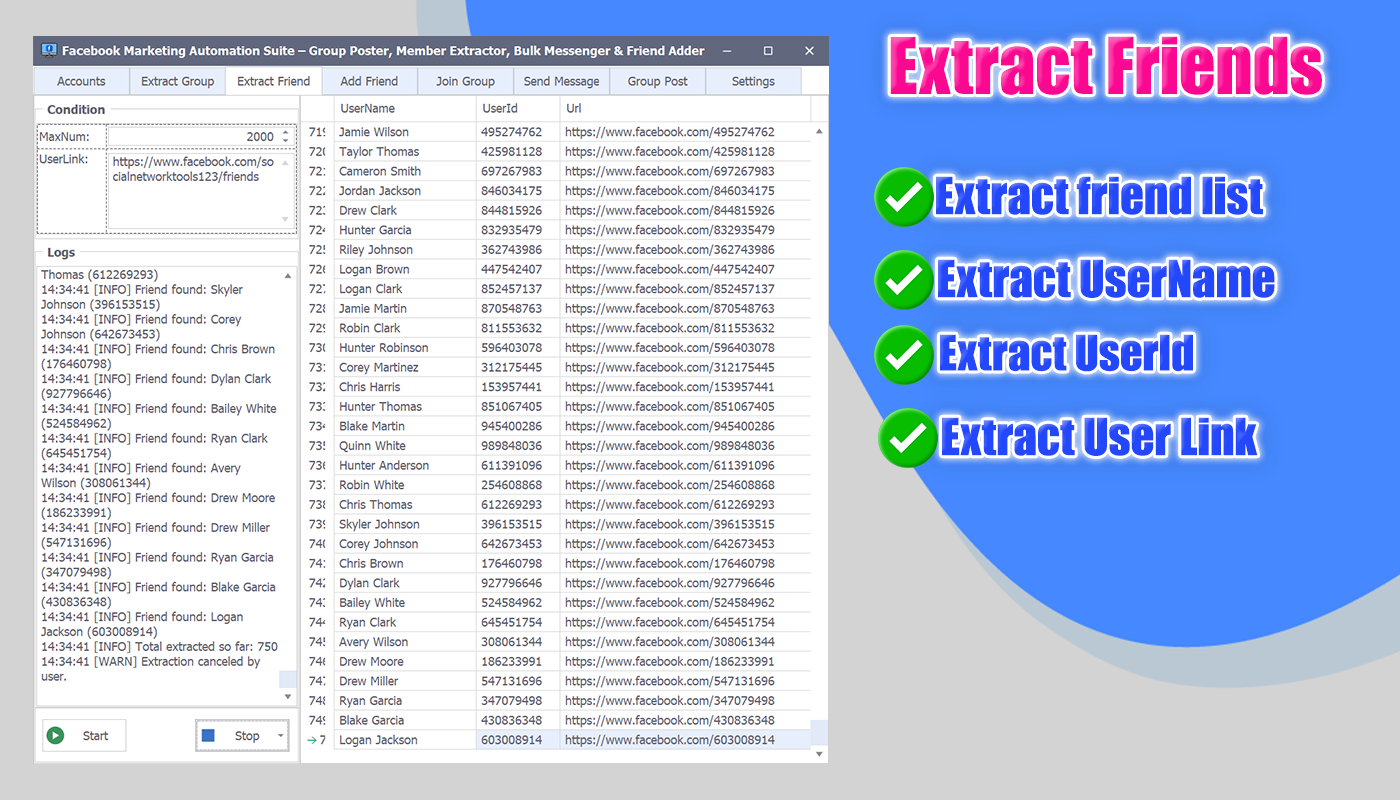Click UserId cell 254608868

pos(518,485)
